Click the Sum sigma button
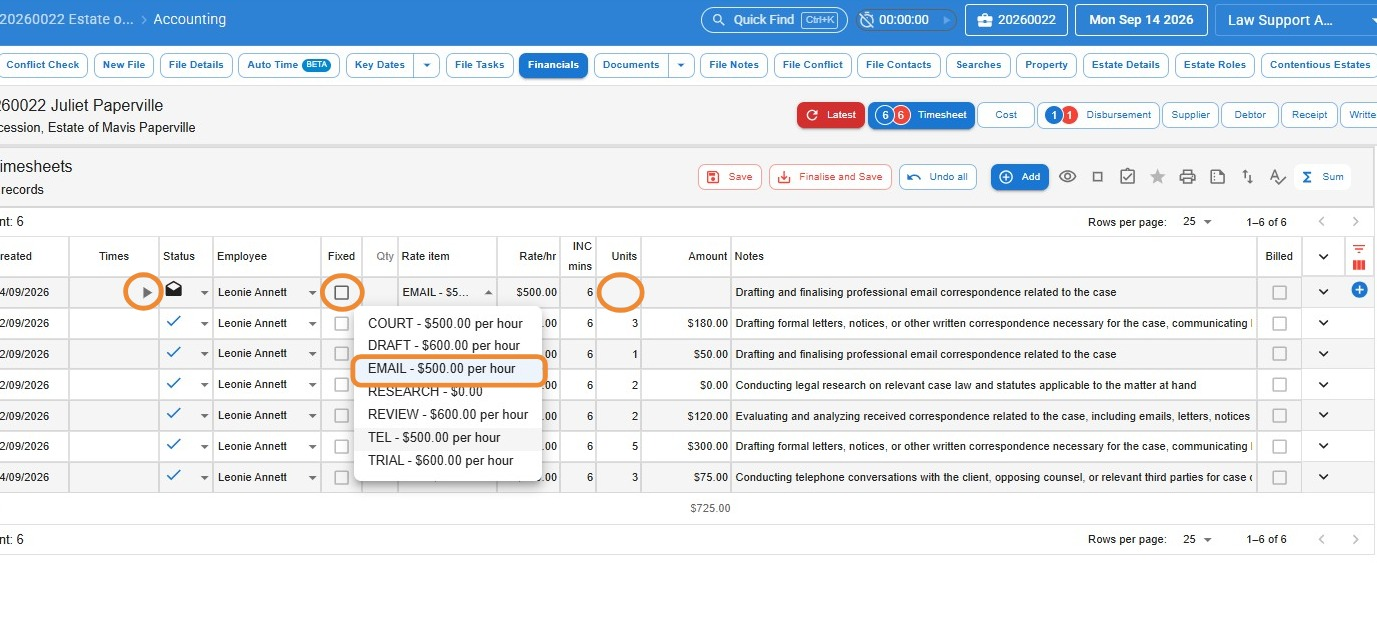 [1323, 177]
